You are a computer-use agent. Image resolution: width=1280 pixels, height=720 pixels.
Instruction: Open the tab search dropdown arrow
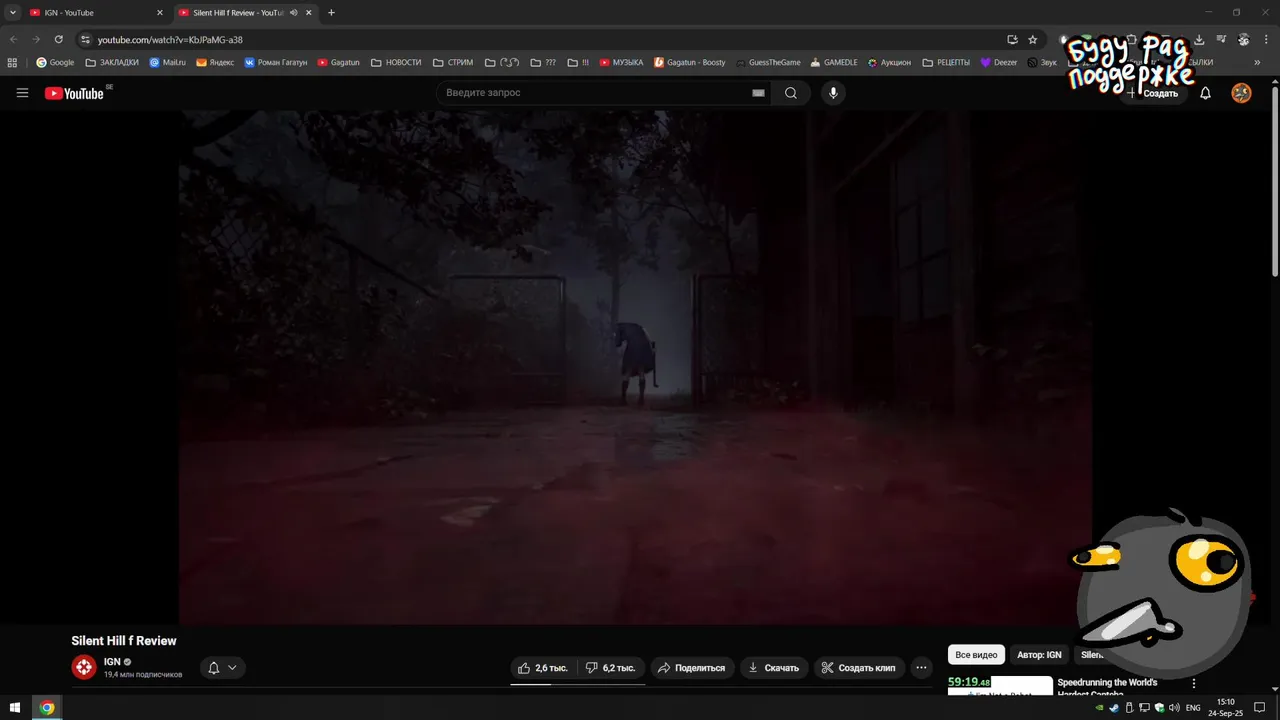(11, 13)
